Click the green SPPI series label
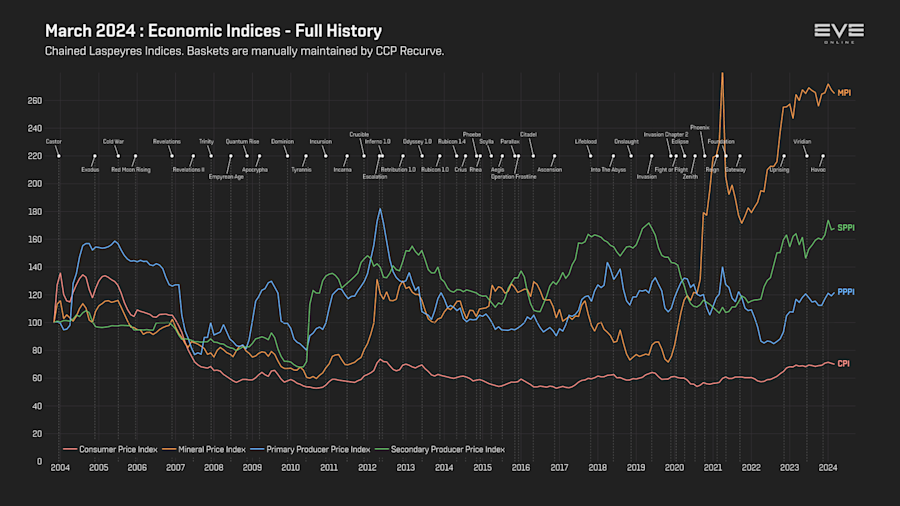Screen dimensions: 900x506 [845, 228]
